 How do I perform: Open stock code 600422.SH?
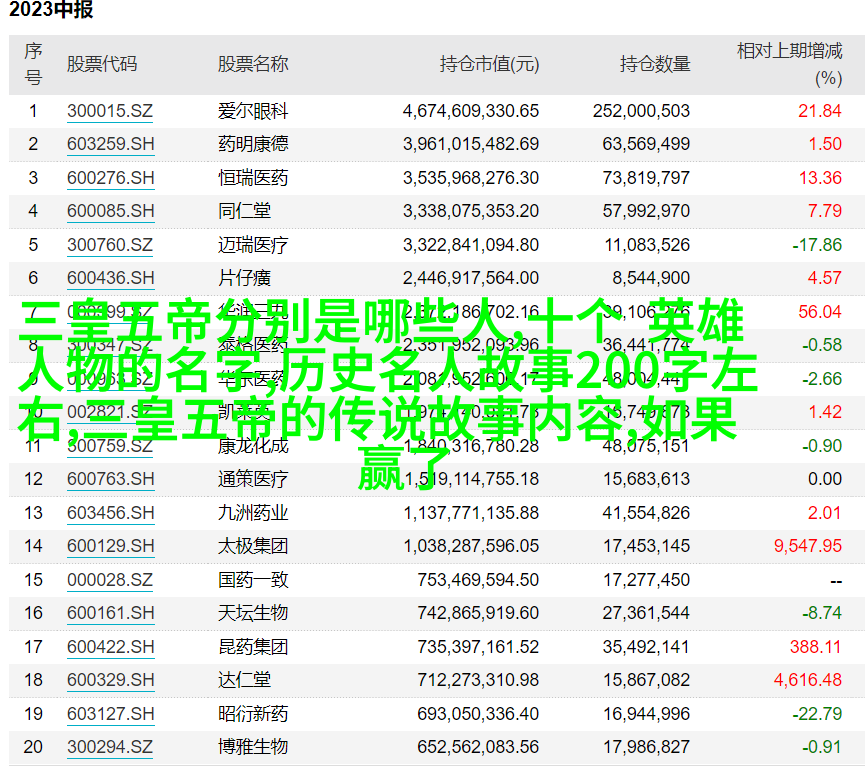[x=110, y=647]
